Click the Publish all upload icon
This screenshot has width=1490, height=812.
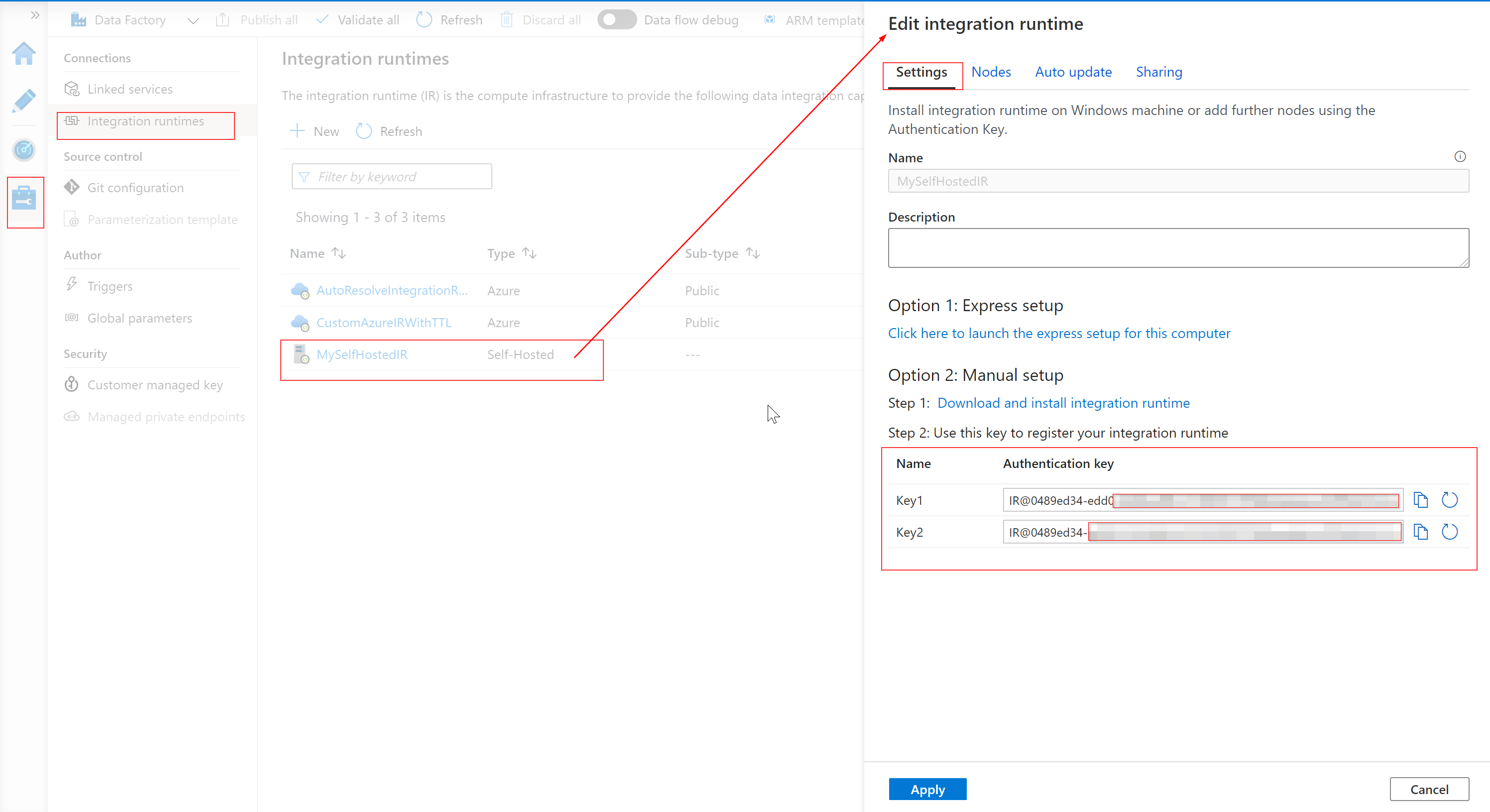click(223, 19)
